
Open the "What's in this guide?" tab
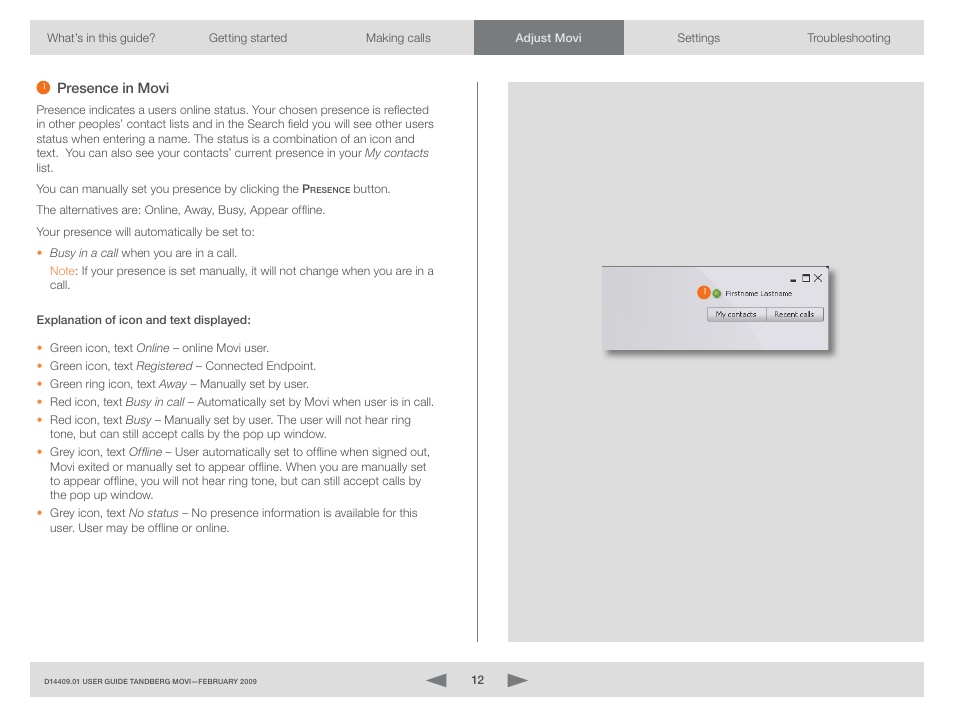pyautogui.click(x=101, y=38)
